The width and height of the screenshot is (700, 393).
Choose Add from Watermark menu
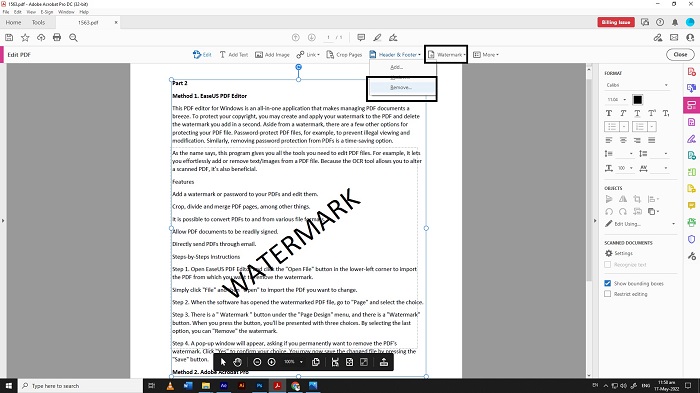click(x=396, y=67)
